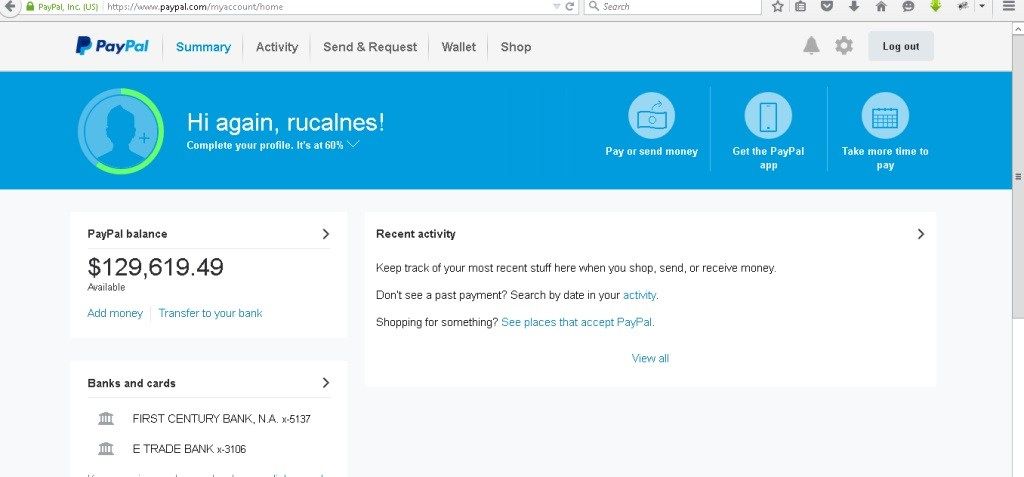
Task: Click the browser back arrow button
Action: click(9, 7)
